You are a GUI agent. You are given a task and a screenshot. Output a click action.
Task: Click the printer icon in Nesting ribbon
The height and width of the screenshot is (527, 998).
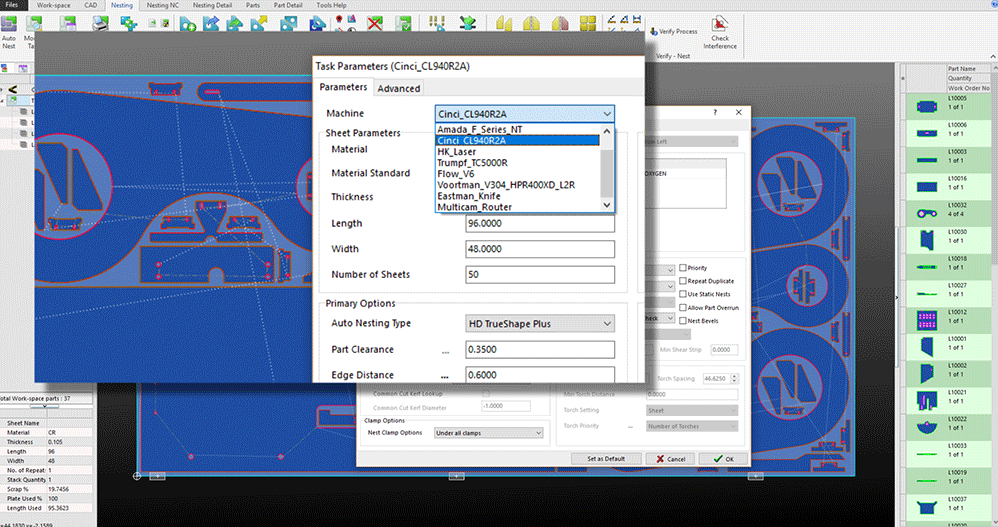click(x=100, y=24)
